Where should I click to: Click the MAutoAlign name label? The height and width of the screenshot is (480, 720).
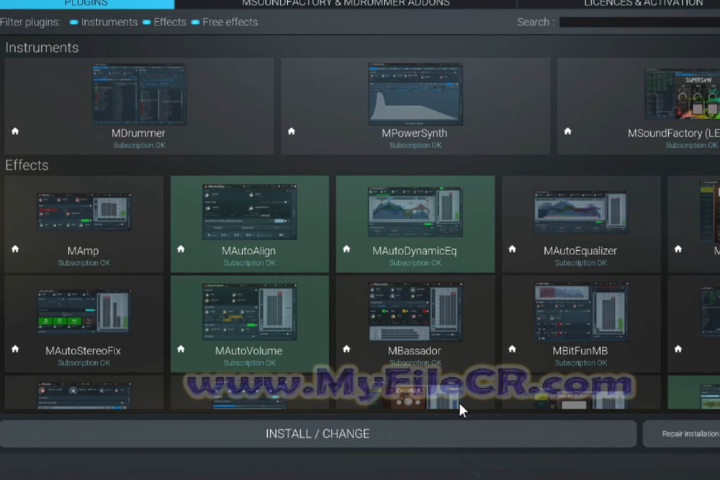click(249, 251)
